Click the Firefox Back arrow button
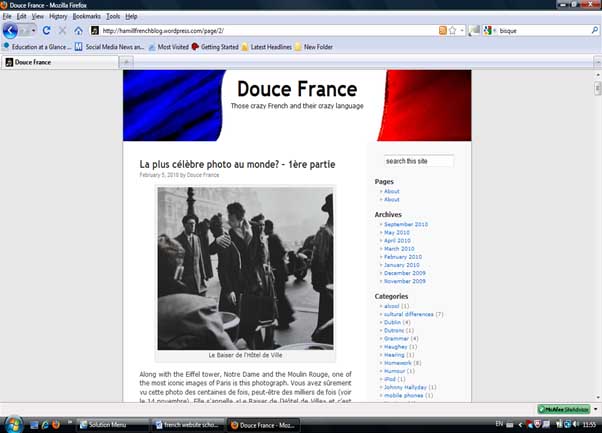This screenshot has height=433, width=602. click(x=10, y=31)
